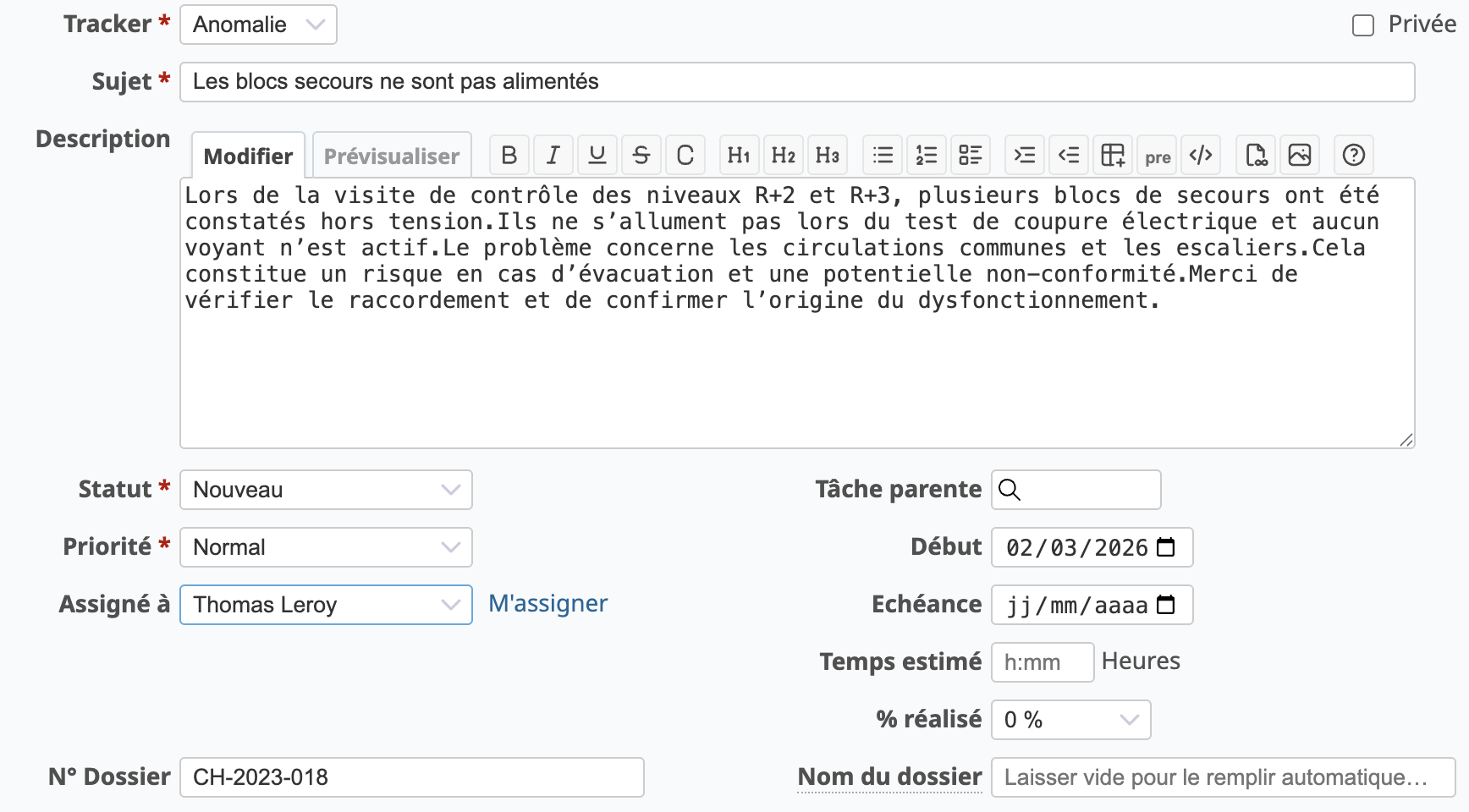Viewport: 1469px width, 812px height.
Task: Open the Echéance date calendar picker
Action: [x=1166, y=605]
